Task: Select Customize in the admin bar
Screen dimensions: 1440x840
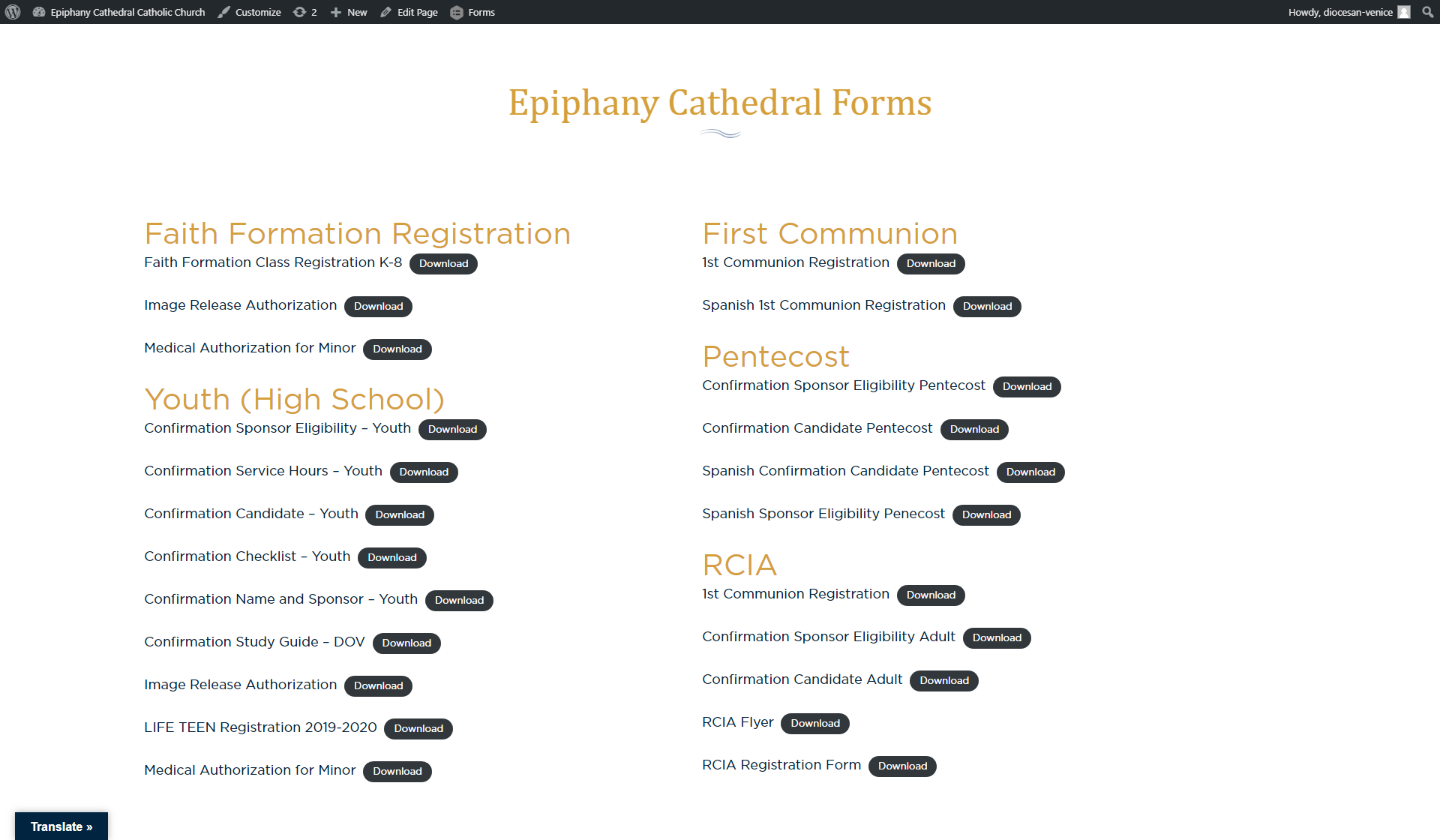Action: point(258,12)
